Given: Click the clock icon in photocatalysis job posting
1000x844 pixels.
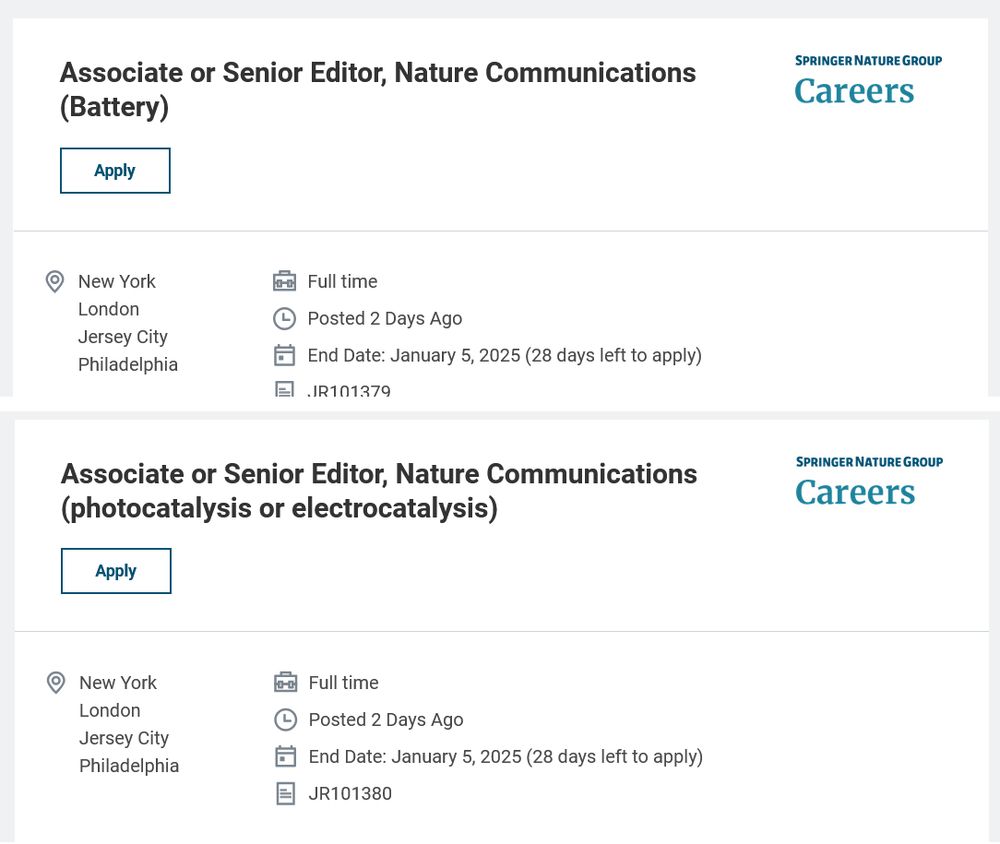Looking at the screenshot, I should 286,720.
